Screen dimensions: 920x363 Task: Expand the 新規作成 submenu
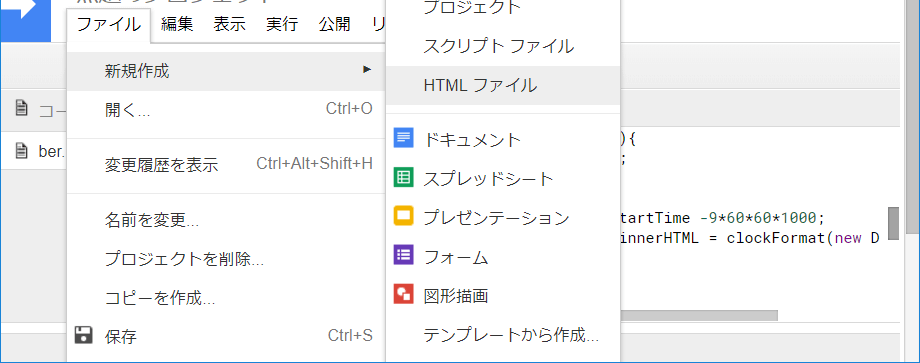pos(226,72)
